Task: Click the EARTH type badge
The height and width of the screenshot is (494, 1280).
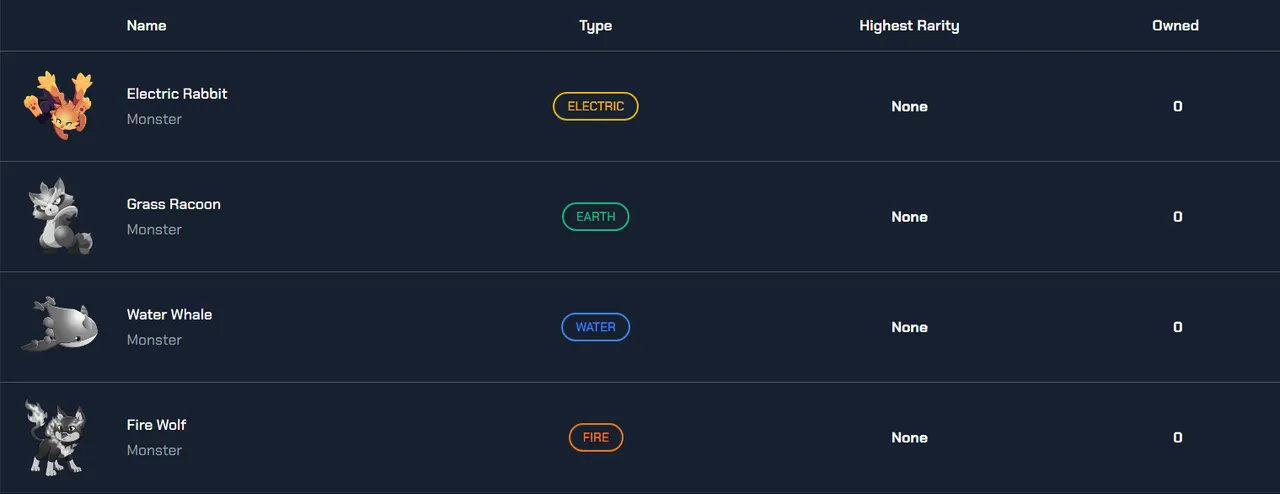Action: tap(595, 217)
